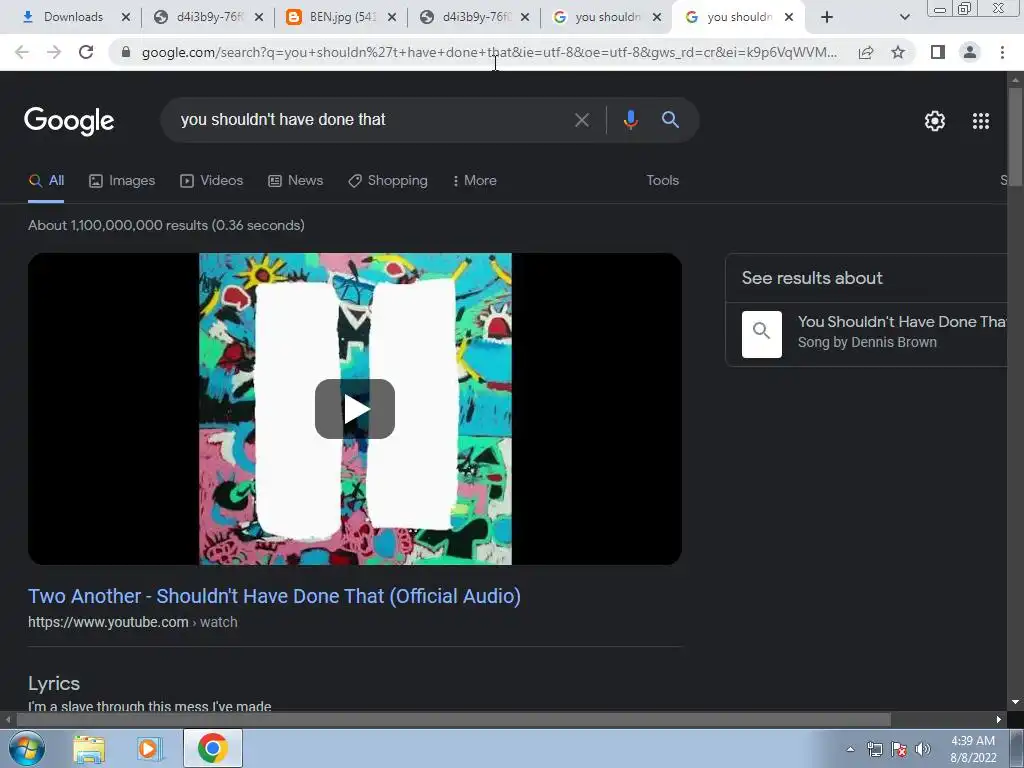Switch to Shopping results

388,180
